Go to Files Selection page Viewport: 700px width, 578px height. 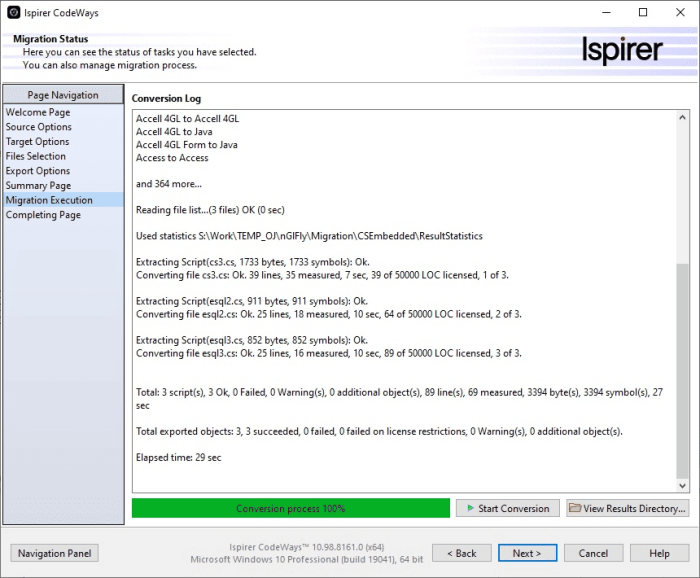pos(36,156)
